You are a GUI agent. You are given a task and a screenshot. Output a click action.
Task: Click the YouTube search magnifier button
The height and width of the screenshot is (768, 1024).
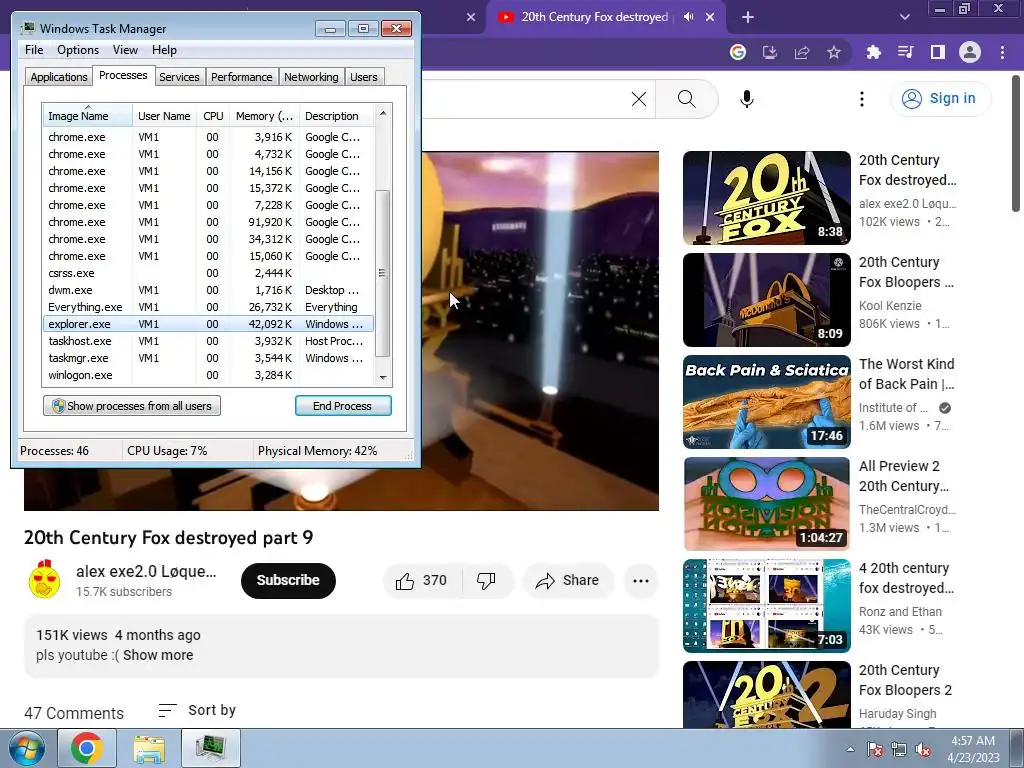[686, 99]
